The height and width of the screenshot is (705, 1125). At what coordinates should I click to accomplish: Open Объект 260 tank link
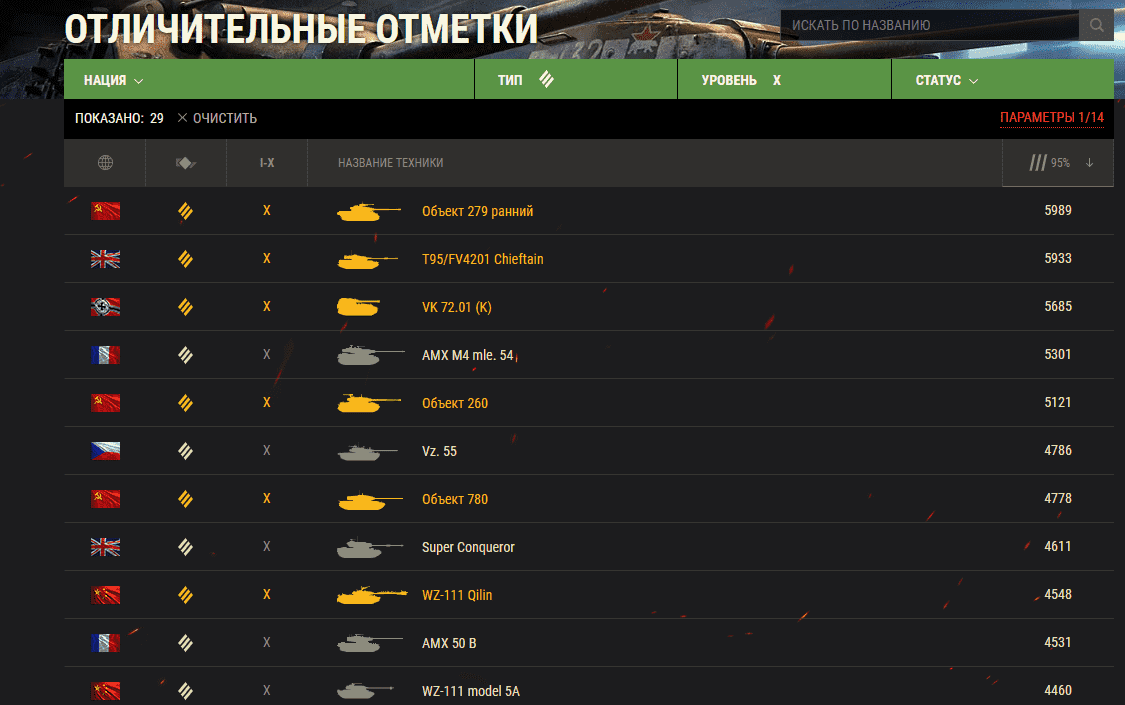[x=455, y=404]
